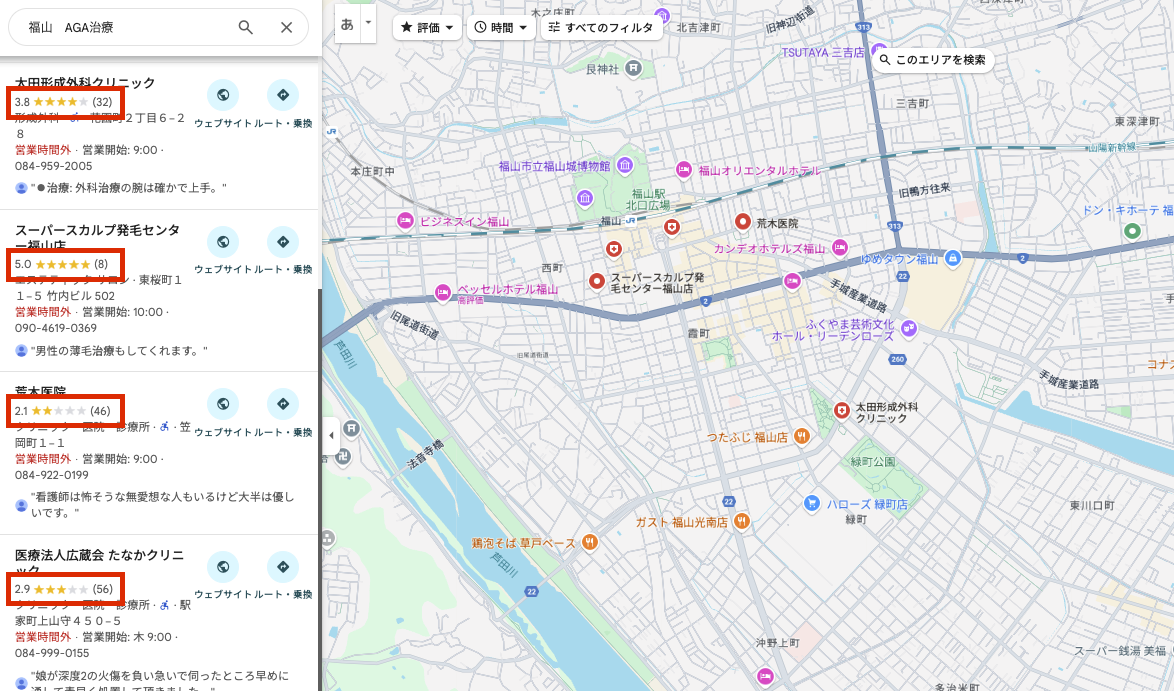Click the ガスト 福山光南店 restaurant marker
Viewport: 1174px width, 691px height.
point(741,522)
